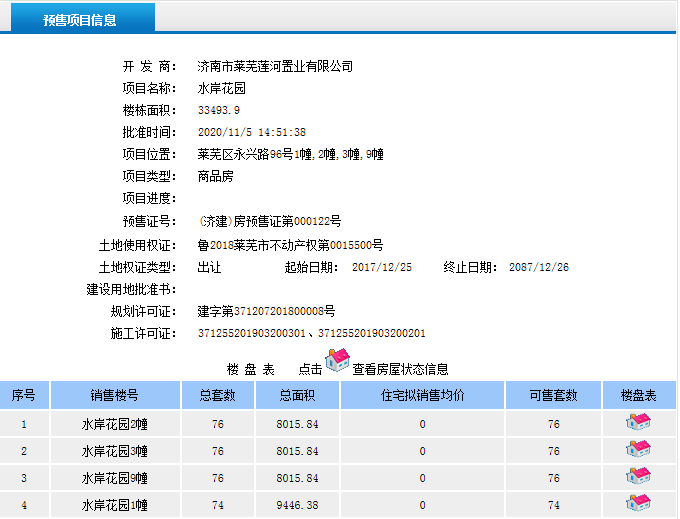Click the 序号 column header
Image resolution: width=680 pixels, height=519 pixels.
(x=24, y=395)
